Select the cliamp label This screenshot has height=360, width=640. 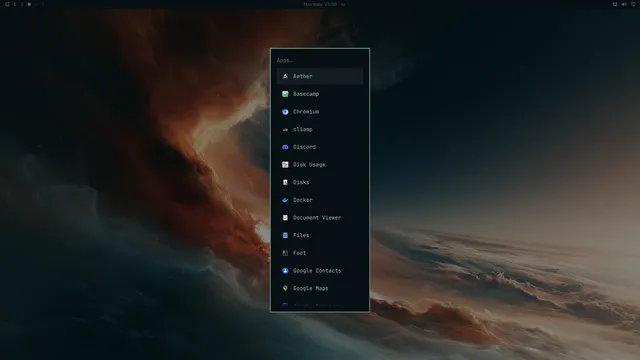pyautogui.click(x=303, y=129)
